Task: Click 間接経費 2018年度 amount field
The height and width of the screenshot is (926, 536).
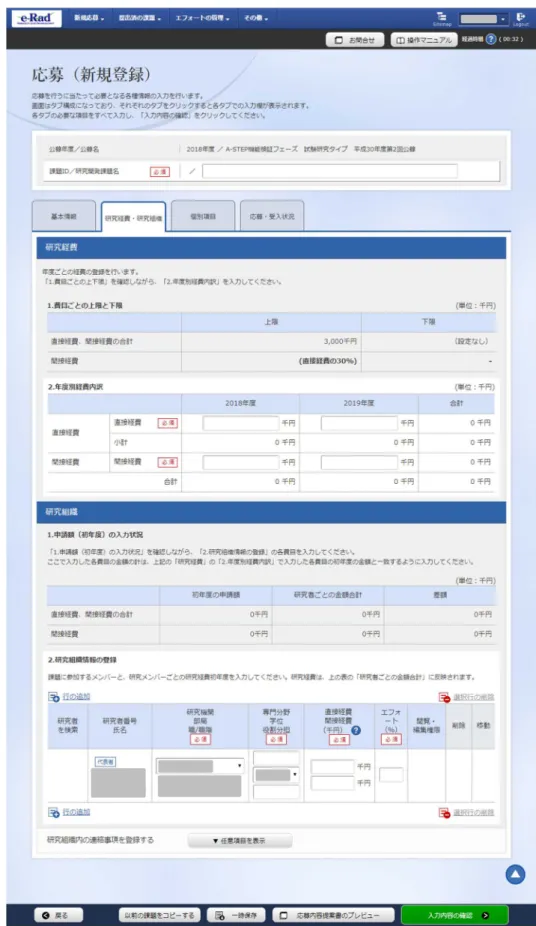Action: [240, 462]
